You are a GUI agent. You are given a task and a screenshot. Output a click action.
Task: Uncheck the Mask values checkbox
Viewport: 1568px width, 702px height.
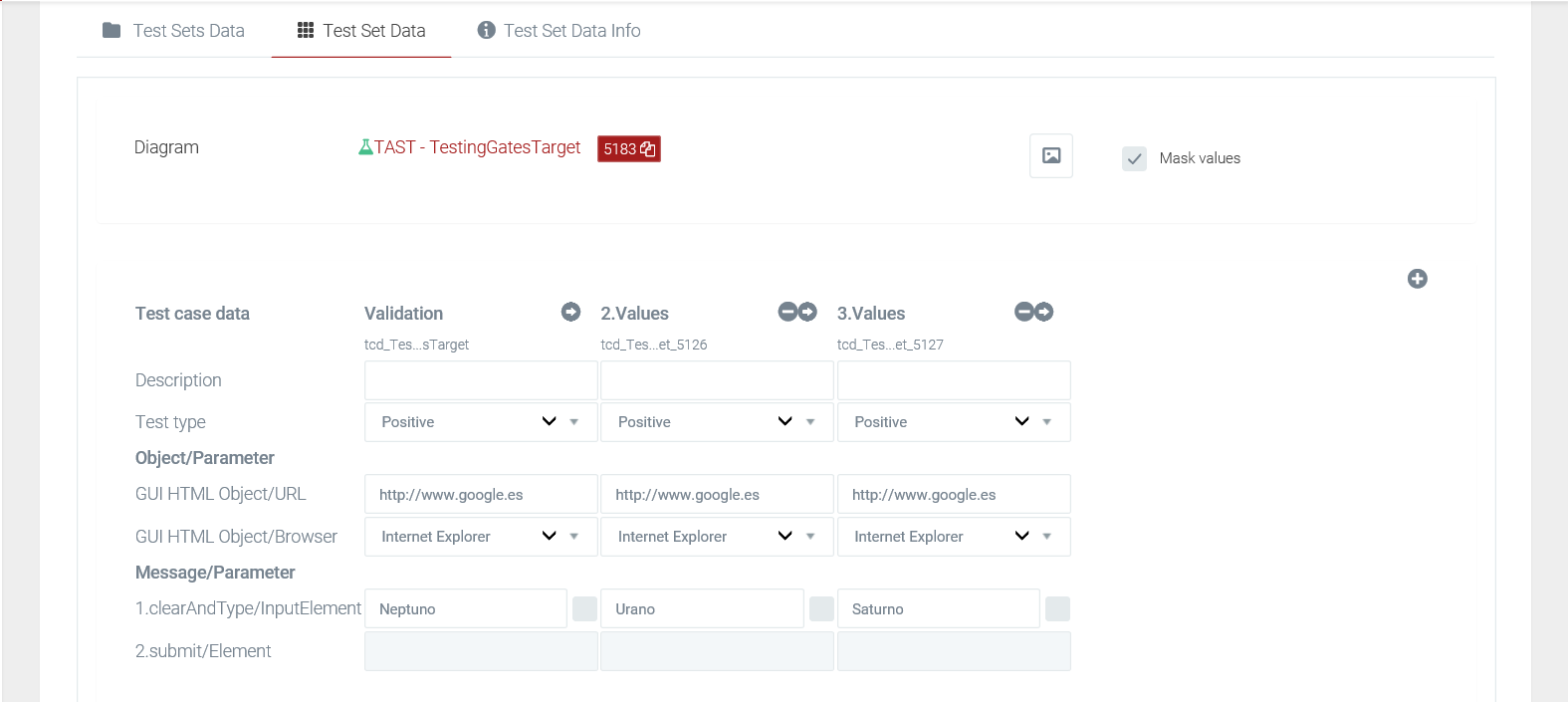(x=1134, y=158)
